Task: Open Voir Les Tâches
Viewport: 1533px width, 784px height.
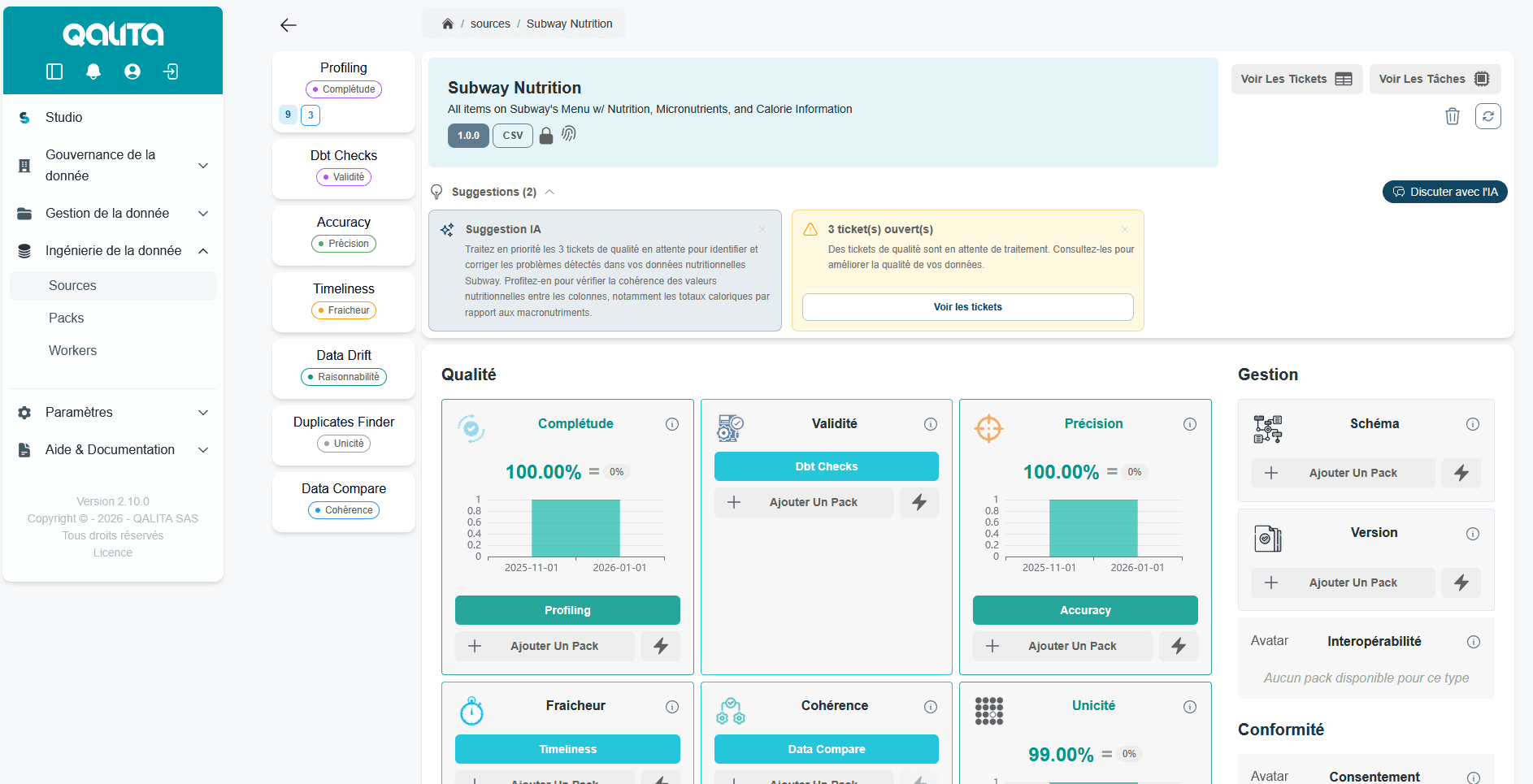Action: tap(1435, 79)
